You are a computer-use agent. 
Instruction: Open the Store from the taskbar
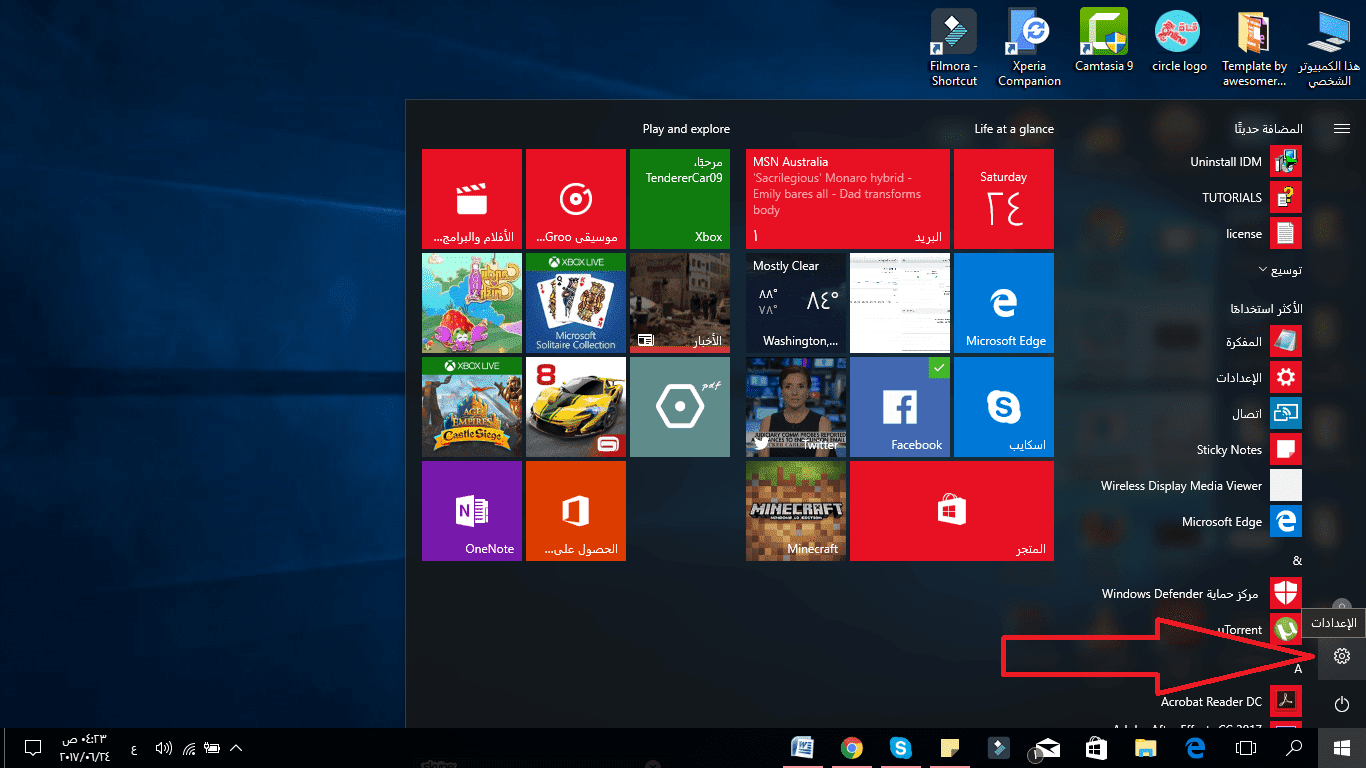[1097, 748]
